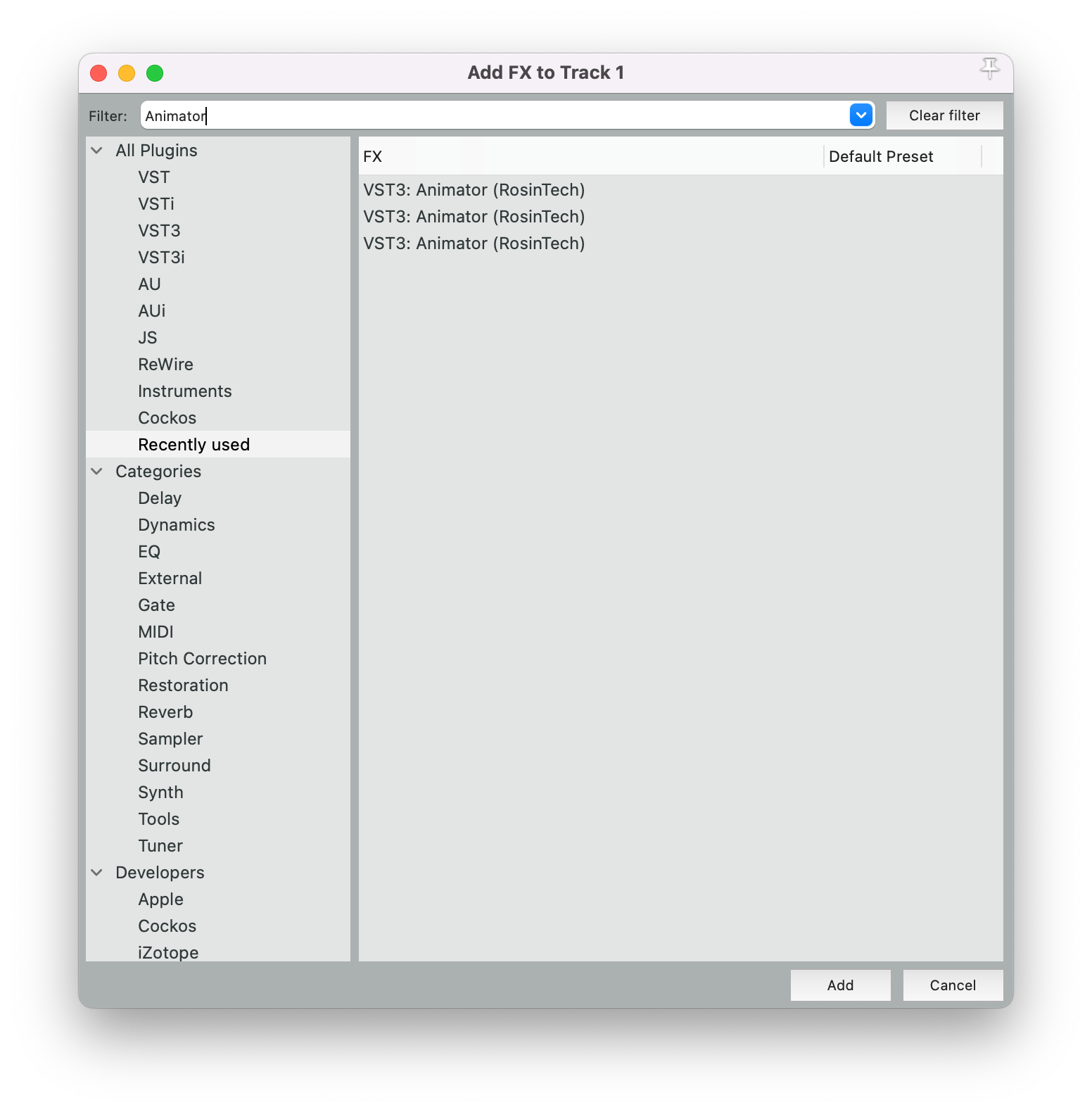Choose the Reverb category
The image size is (1092, 1112).
[x=165, y=712]
